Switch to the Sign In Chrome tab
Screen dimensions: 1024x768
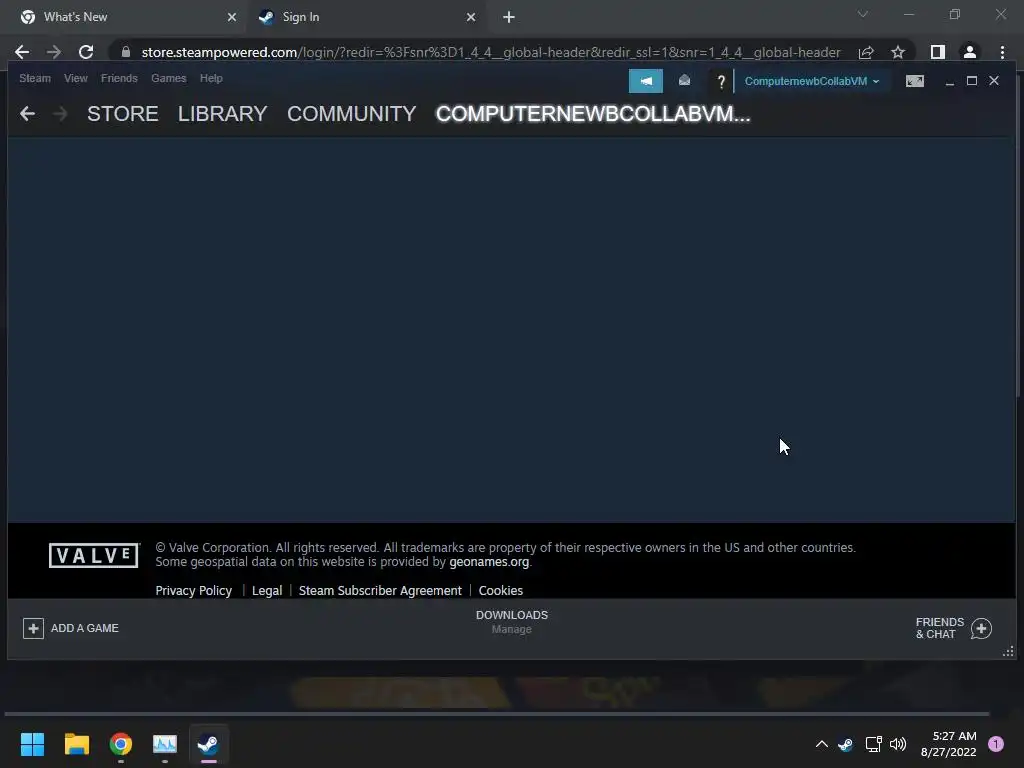(x=367, y=17)
